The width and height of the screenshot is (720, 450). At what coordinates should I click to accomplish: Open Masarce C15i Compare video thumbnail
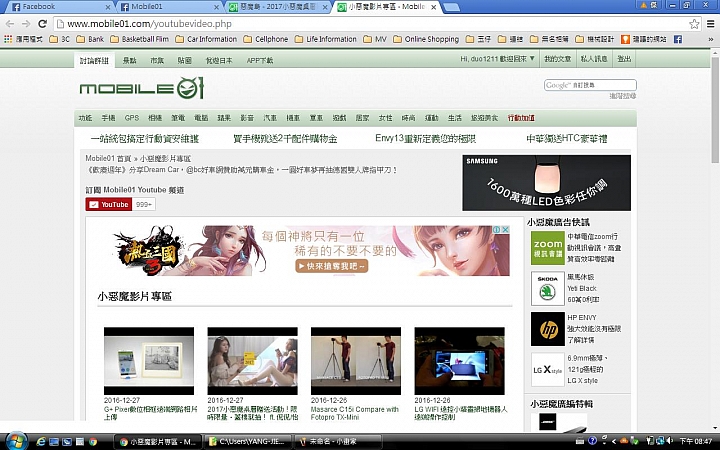pyautogui.click(x=356, y=361)
